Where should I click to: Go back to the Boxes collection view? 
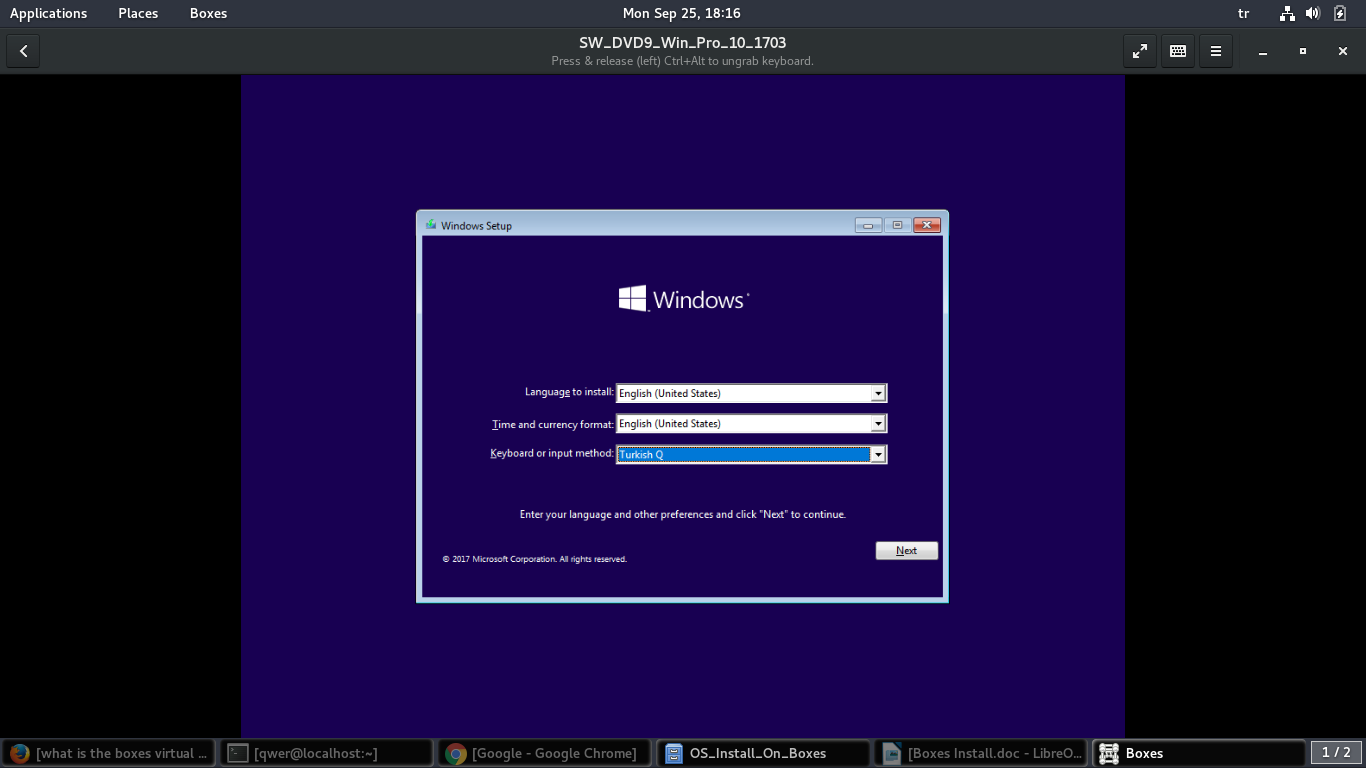24,51
